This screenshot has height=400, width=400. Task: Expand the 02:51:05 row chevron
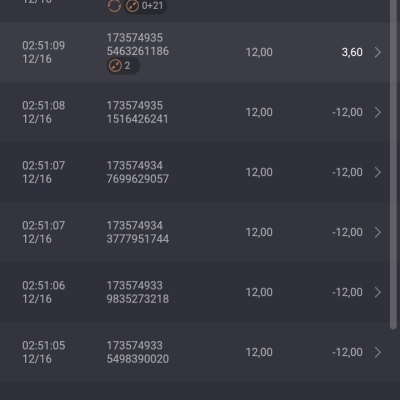[x=377, y=352]
